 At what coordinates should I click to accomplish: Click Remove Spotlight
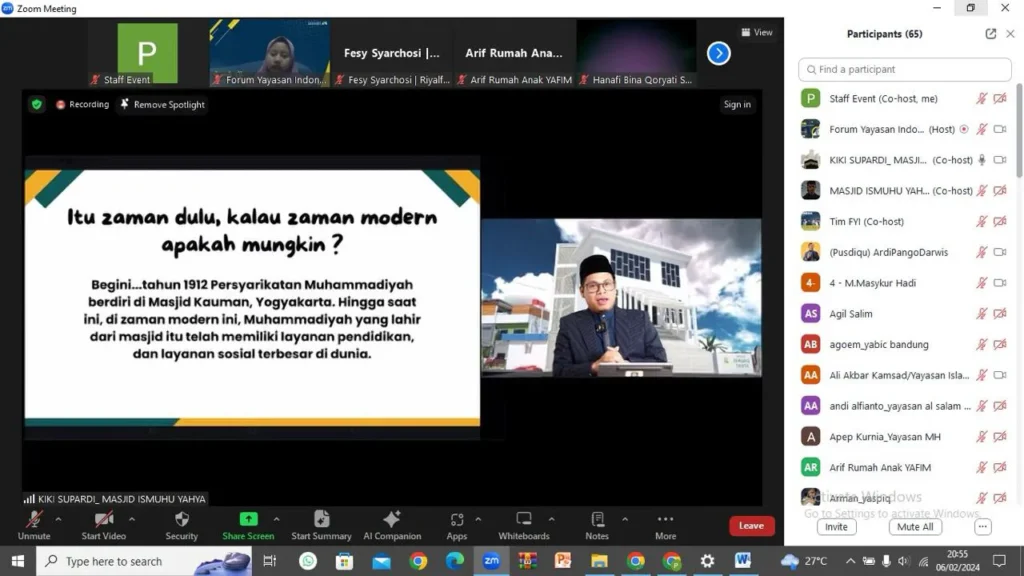click(x=163, y=104)
